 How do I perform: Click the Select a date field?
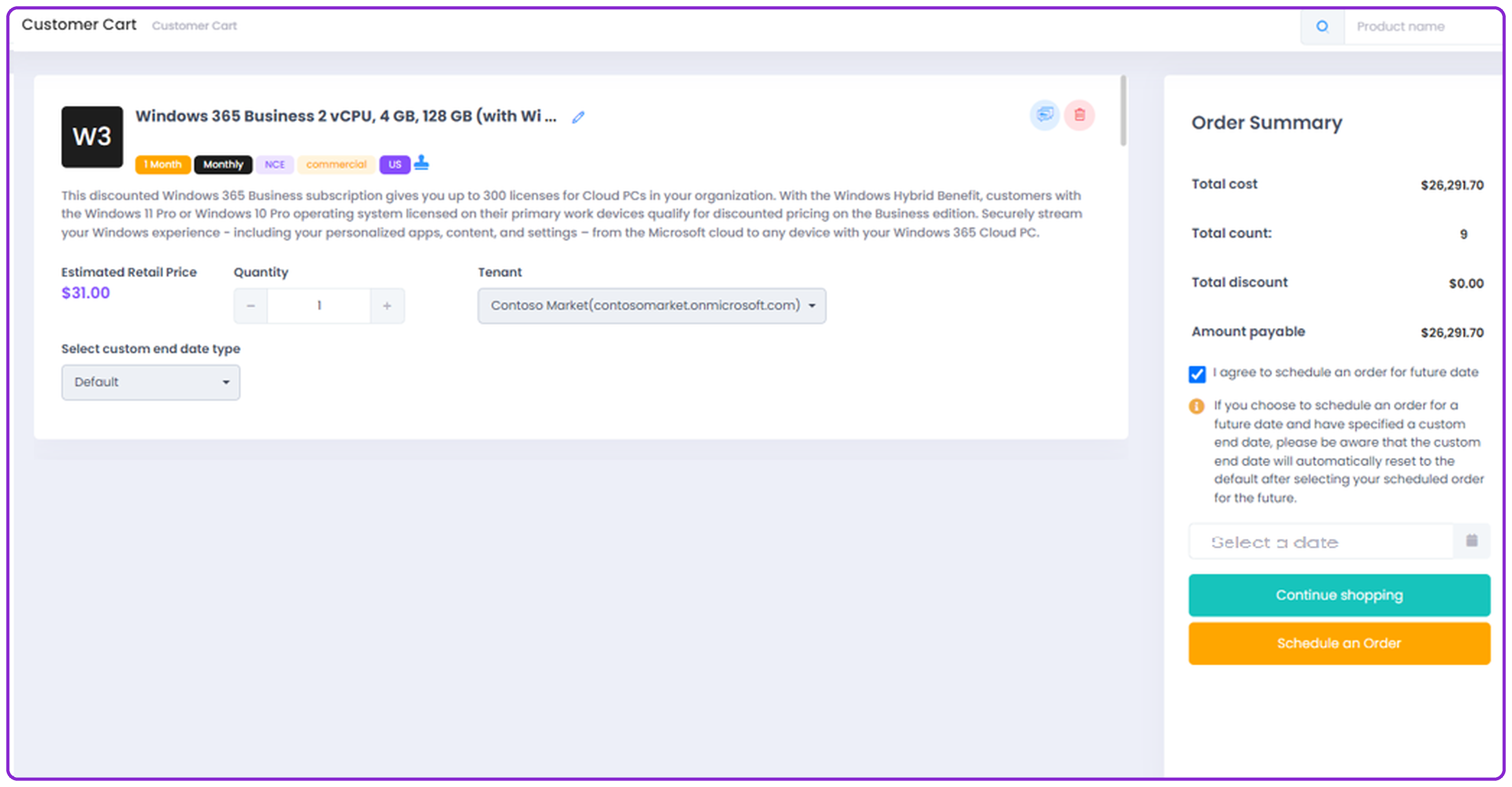[x=1321, y=542]
